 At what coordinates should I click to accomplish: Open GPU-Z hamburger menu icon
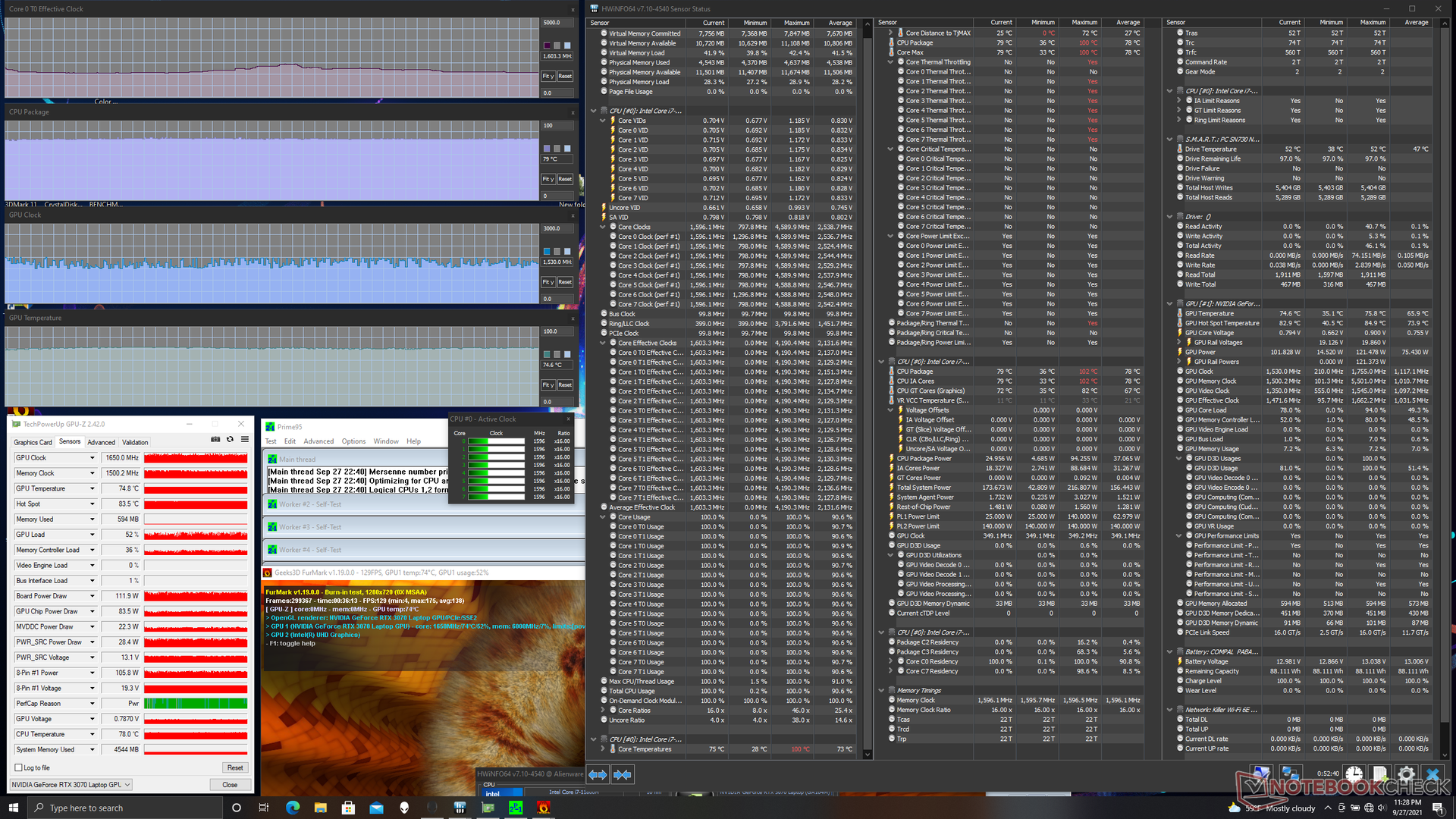244,439
